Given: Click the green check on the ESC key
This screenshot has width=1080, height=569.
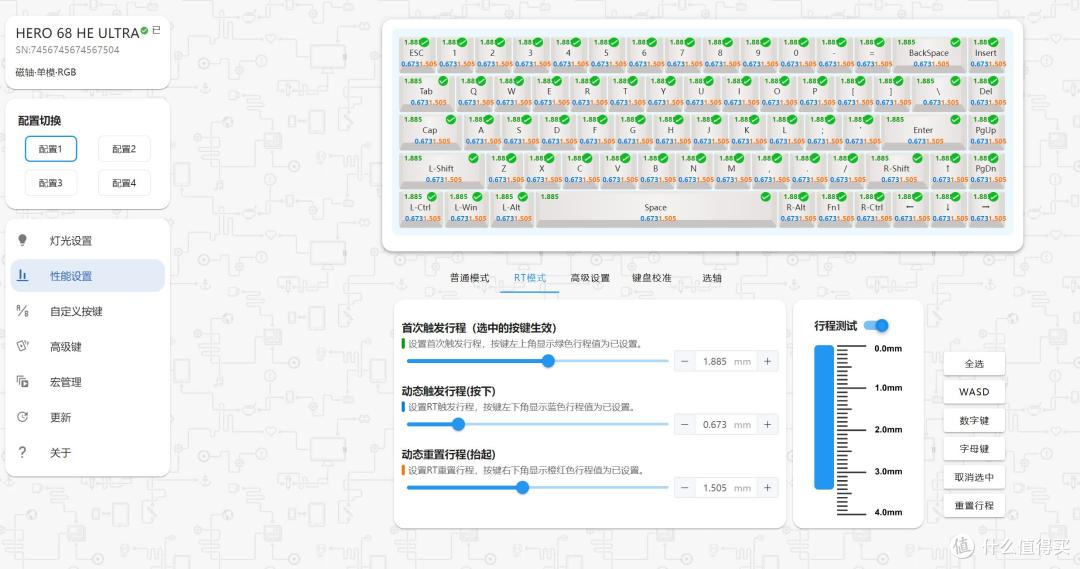Looking at the screenshot, I should coord(424,42).
